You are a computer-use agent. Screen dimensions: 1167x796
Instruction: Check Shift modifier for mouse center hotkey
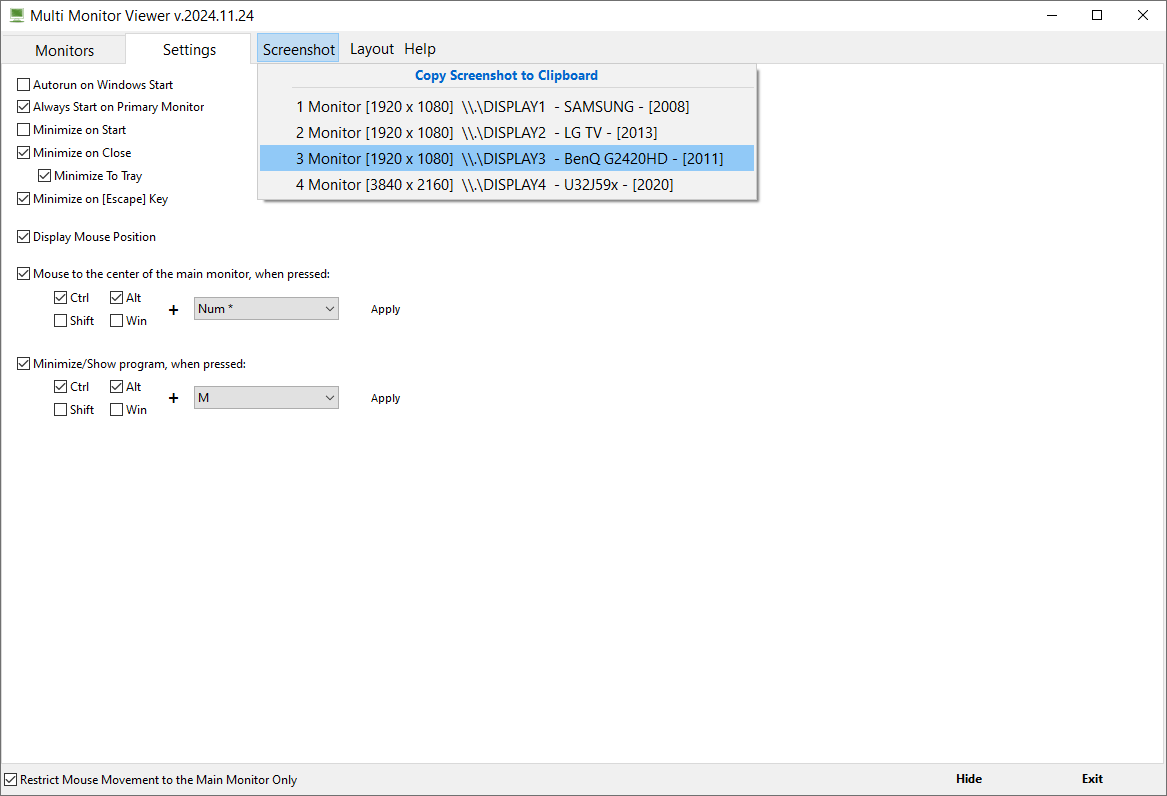coord(61,321)
